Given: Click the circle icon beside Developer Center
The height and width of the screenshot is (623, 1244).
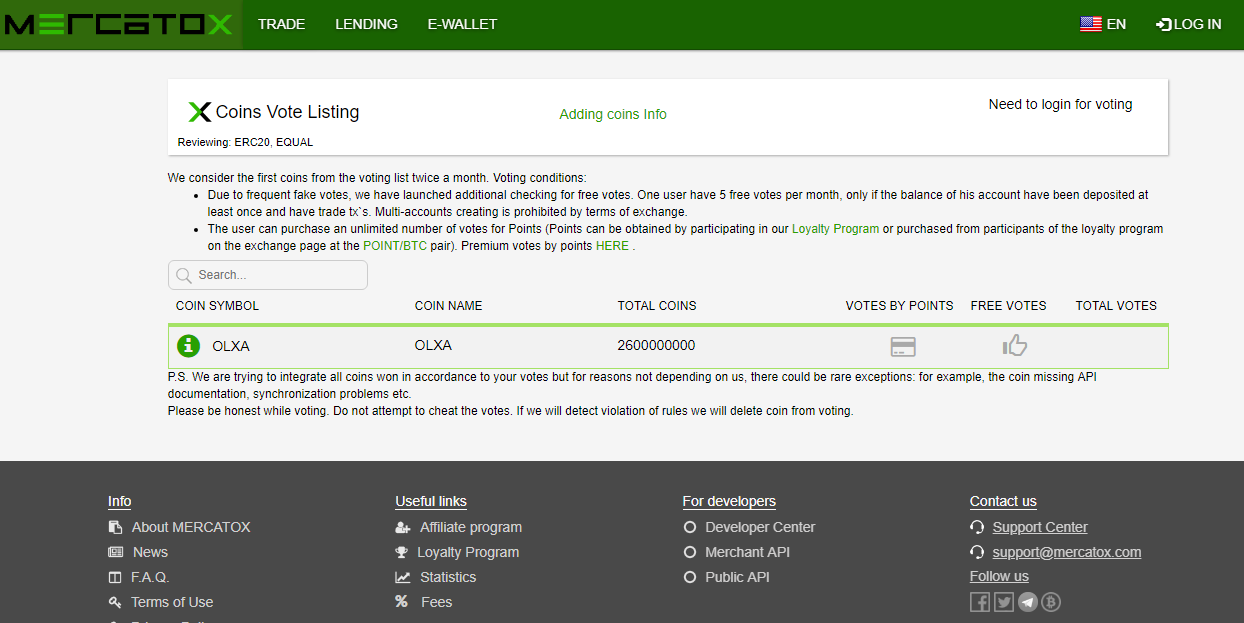Looking at the screenshot, I should 689,527.
